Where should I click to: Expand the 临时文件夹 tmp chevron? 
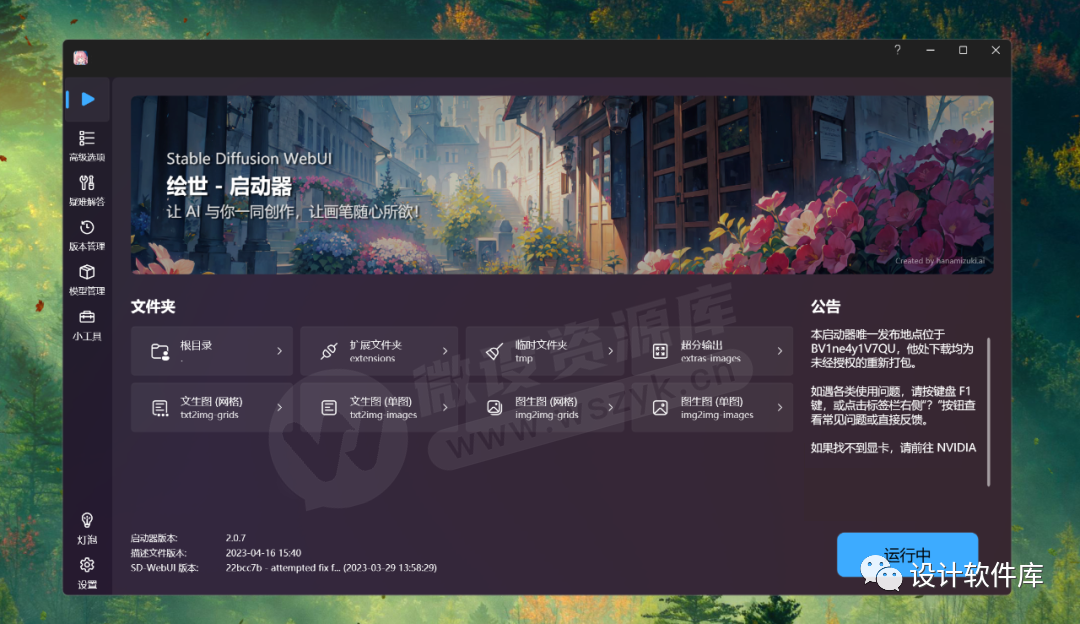tap(610, 351)
